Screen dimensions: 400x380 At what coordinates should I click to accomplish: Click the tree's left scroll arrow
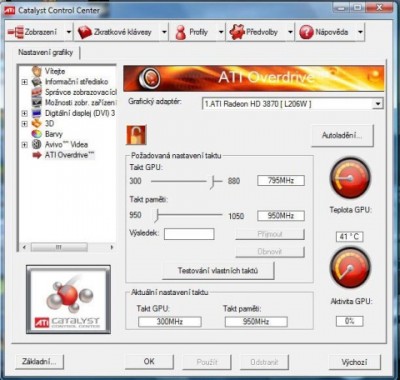click(24, 247)
